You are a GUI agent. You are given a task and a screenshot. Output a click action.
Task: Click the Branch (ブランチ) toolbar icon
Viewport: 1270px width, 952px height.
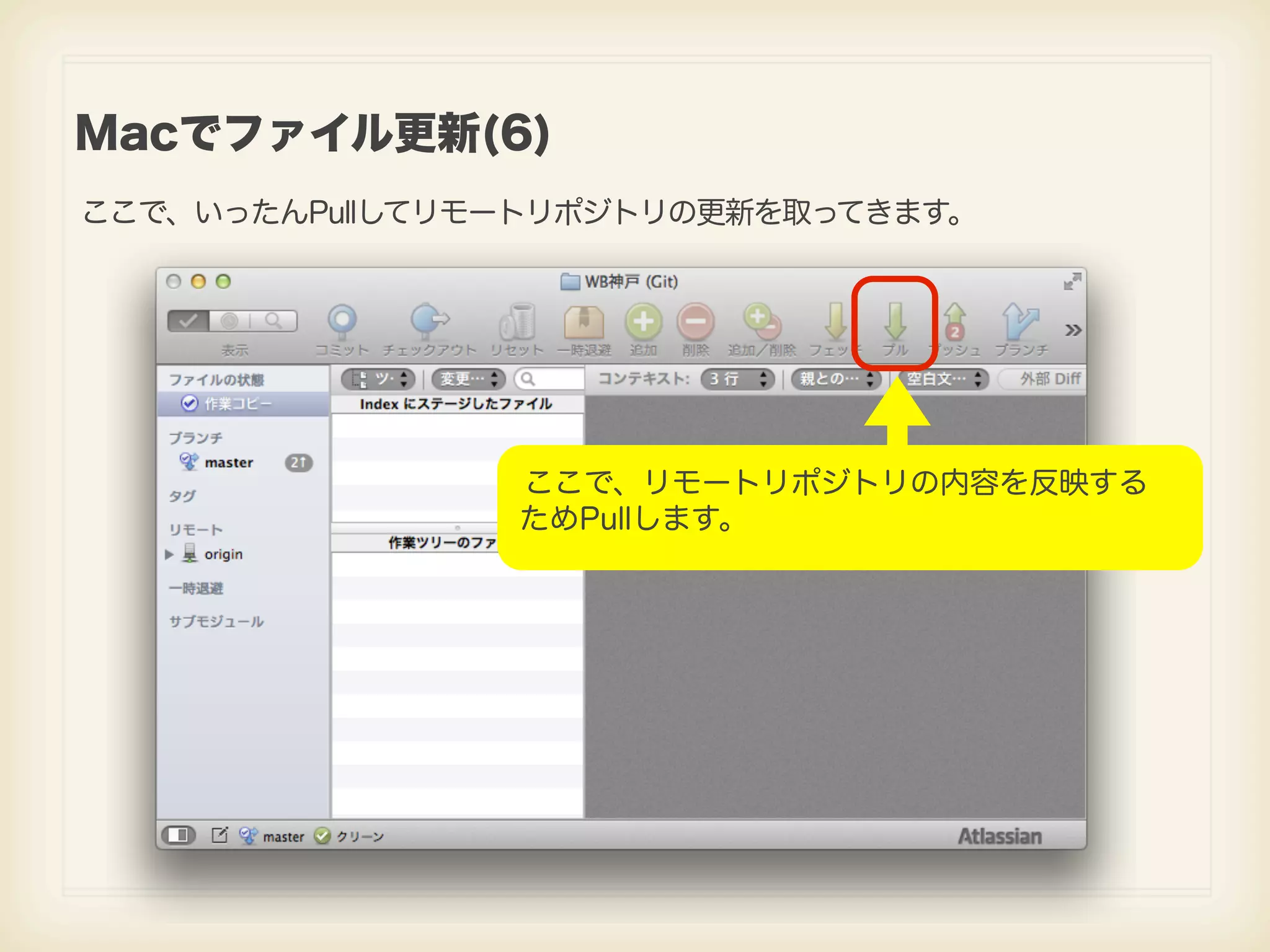pyautogui.click(x=1021, y=322)
